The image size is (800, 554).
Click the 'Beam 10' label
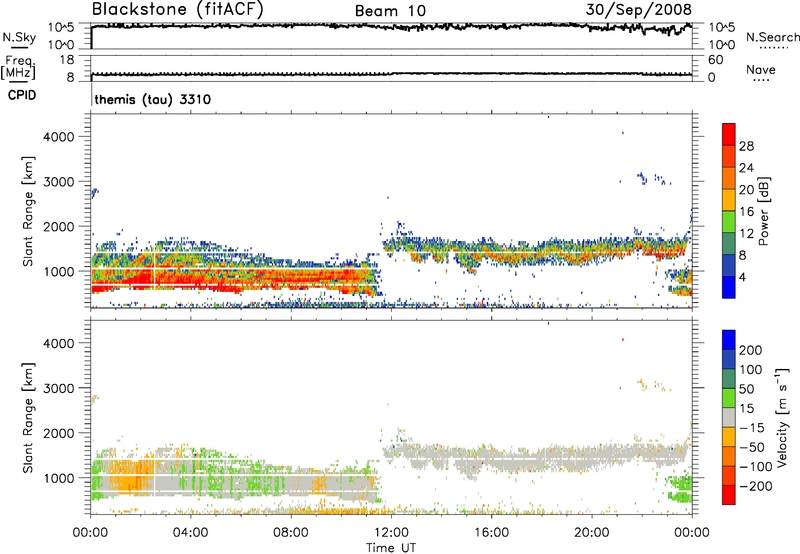[x=390, y=11]
